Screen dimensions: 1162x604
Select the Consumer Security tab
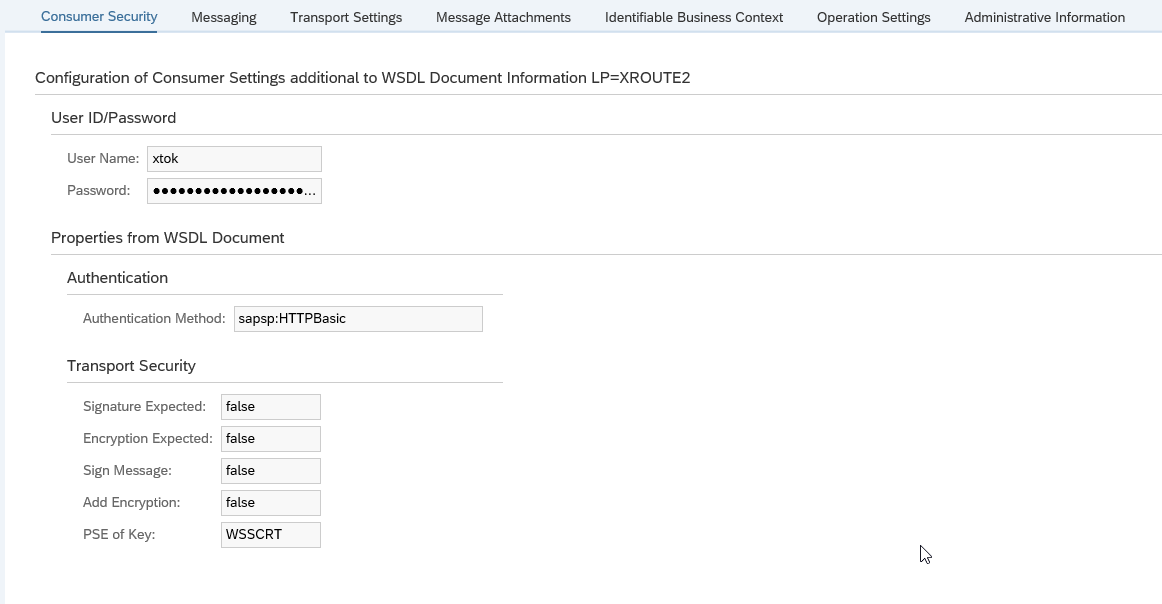[99, 17]
